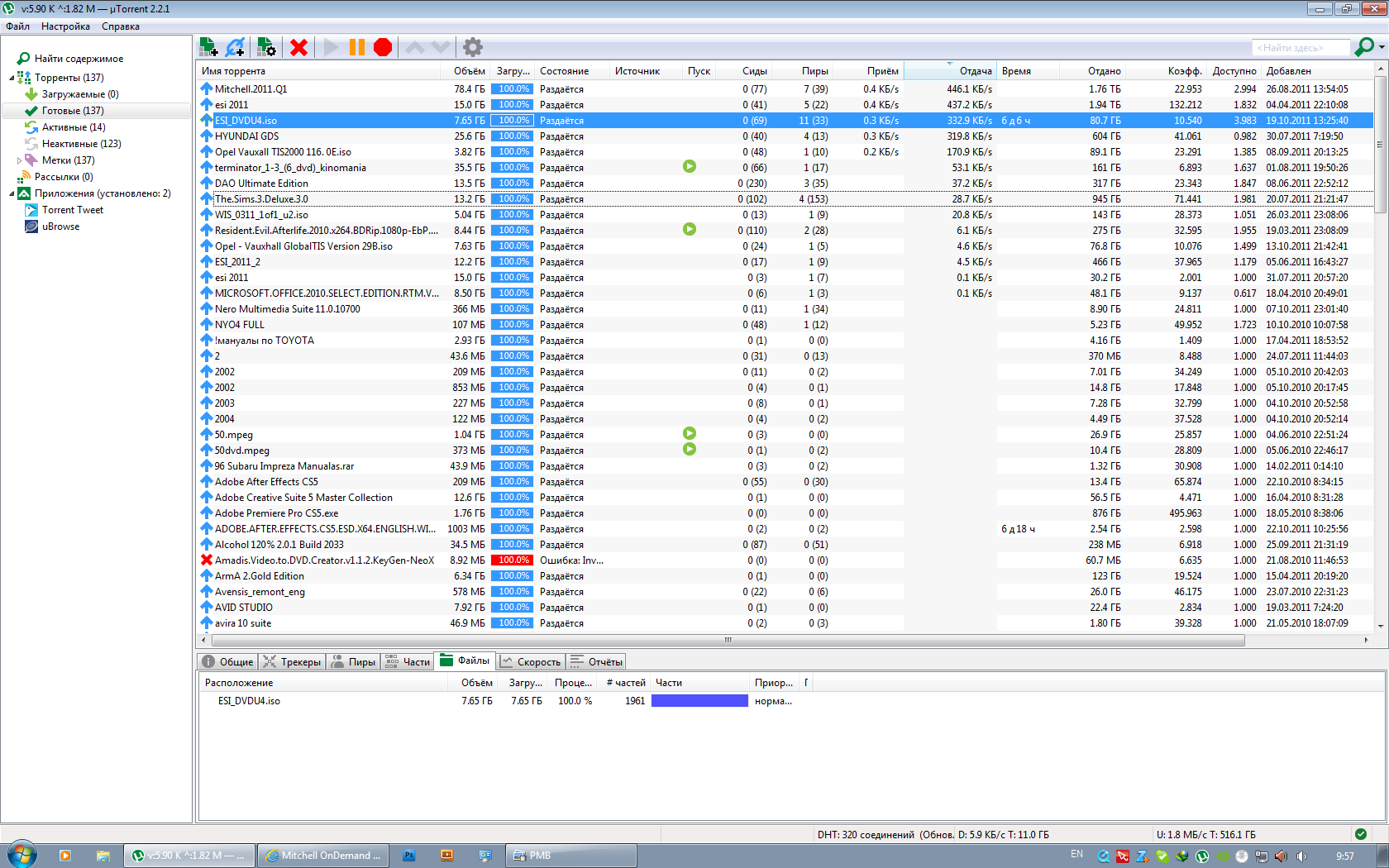
Task: Select the Adobe After Effects CS5 torrent
Action: point(785,482)
